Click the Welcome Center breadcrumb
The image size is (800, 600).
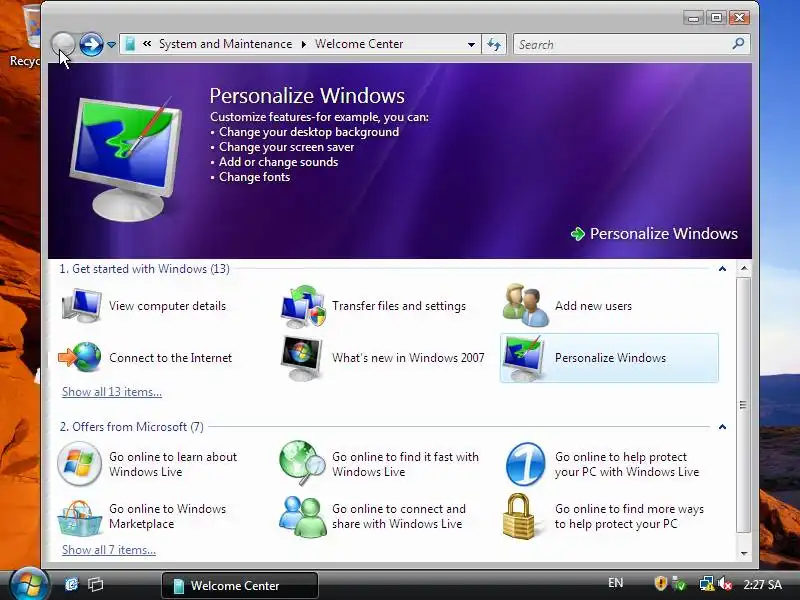359,44
